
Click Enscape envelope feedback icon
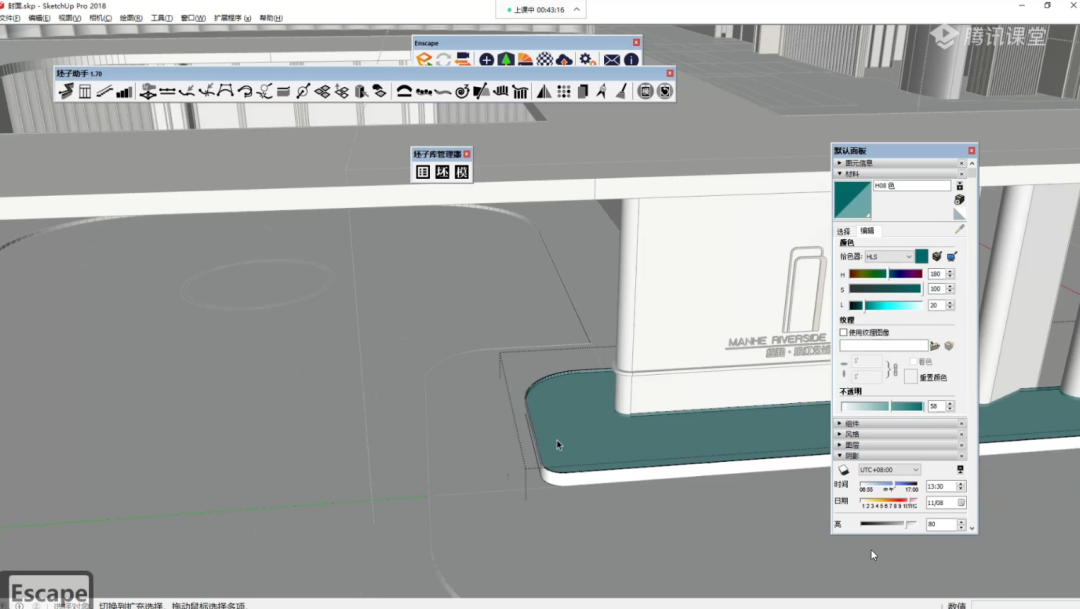(611, 60)
